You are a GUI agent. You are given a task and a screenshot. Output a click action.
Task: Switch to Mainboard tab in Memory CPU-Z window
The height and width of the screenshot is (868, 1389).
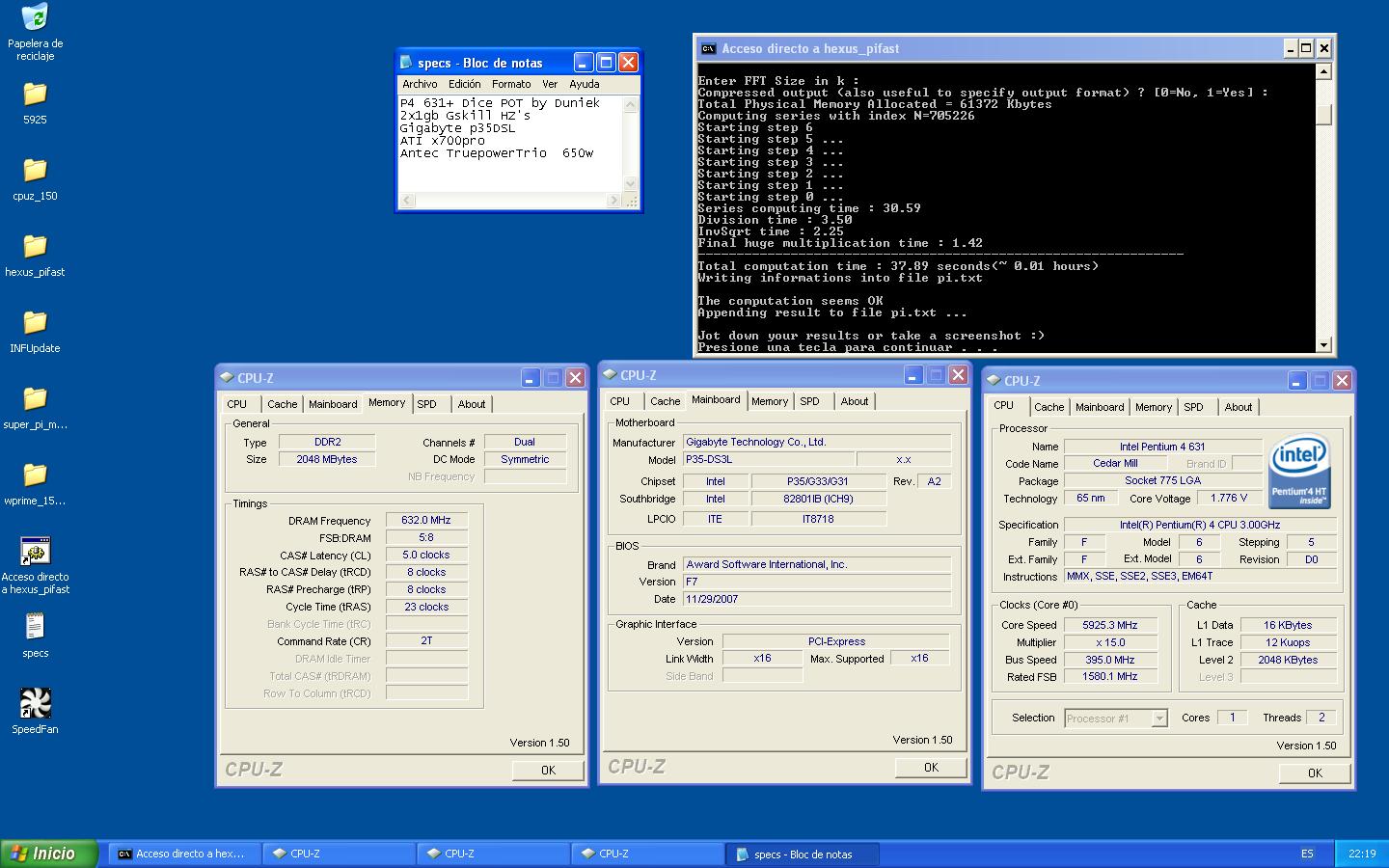pyautogui.click(x=333, y=404)
